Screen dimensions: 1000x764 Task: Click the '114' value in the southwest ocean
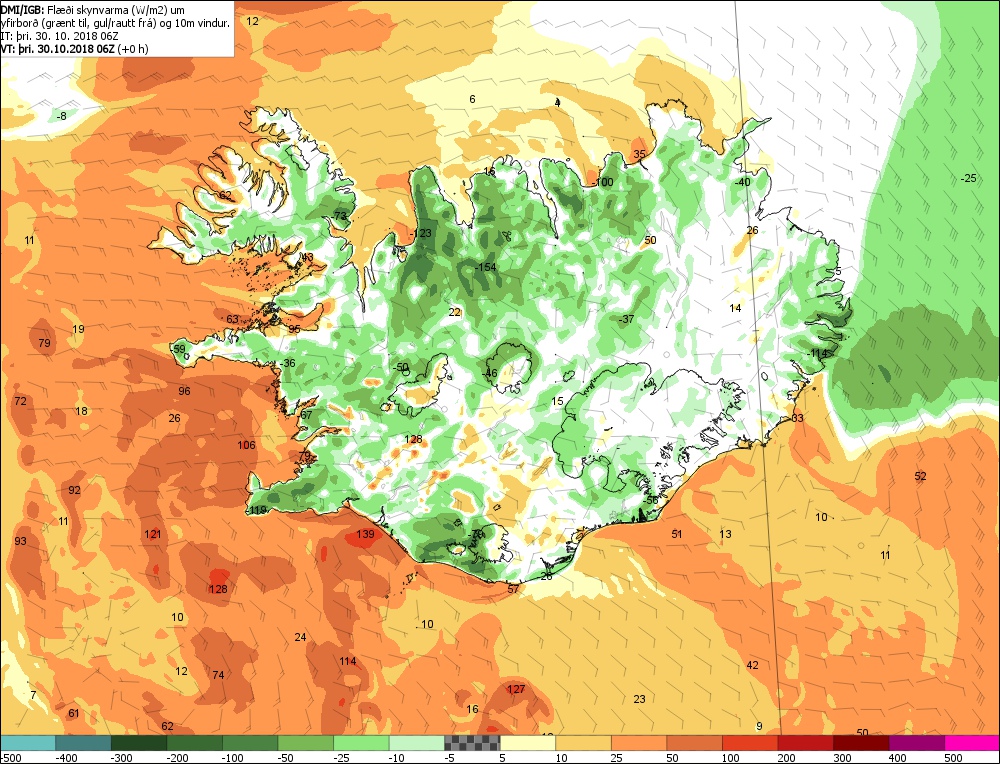pos(348,661)
